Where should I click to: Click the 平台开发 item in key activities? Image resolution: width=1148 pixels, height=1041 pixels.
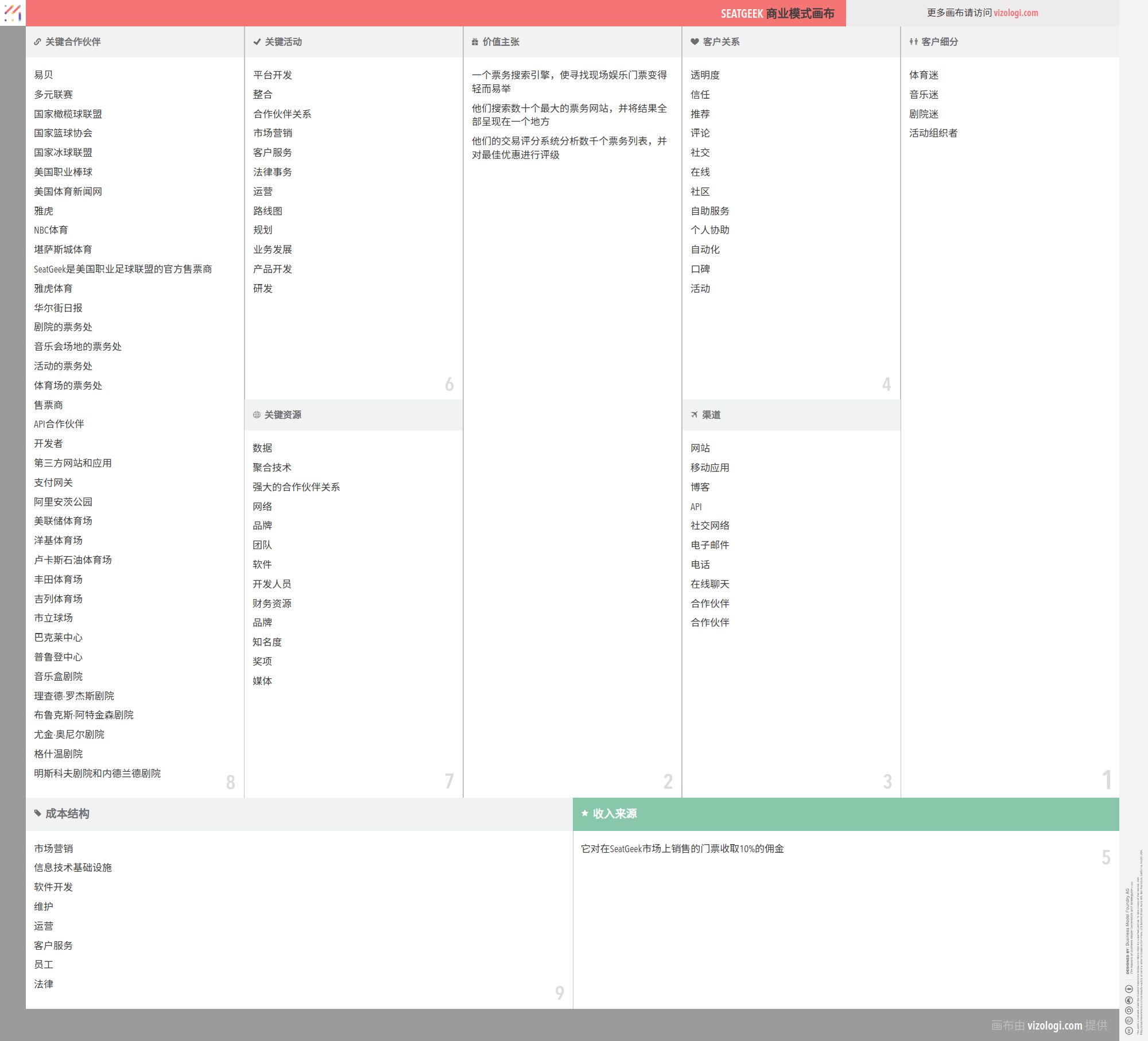273,75
